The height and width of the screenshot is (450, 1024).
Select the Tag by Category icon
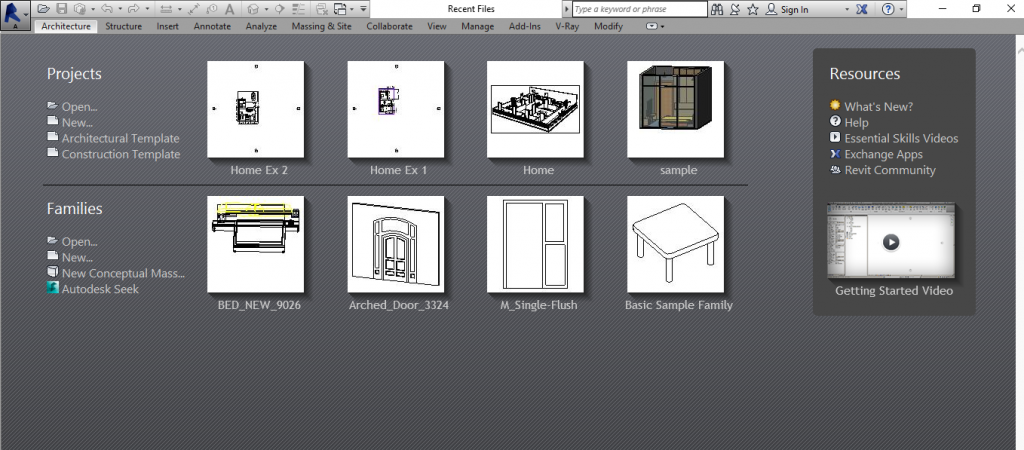pyautogui.click(x=212, y=9)
